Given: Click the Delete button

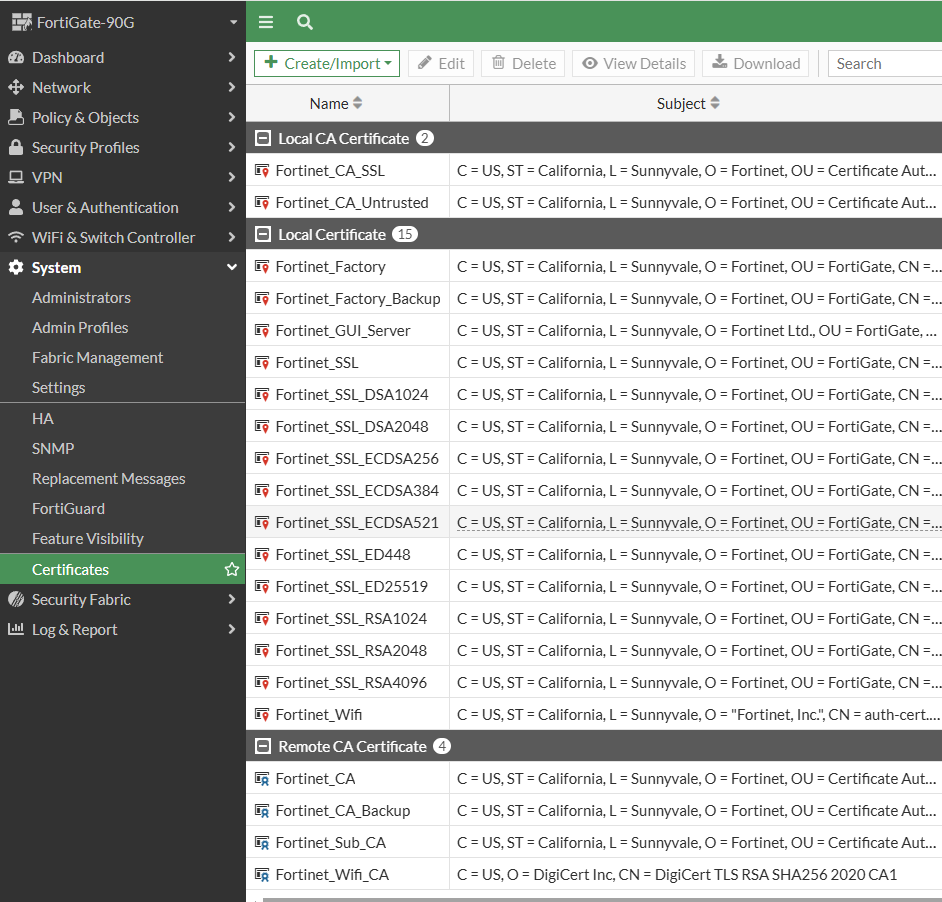Looking at the screenshot, I should click(523, 63).
